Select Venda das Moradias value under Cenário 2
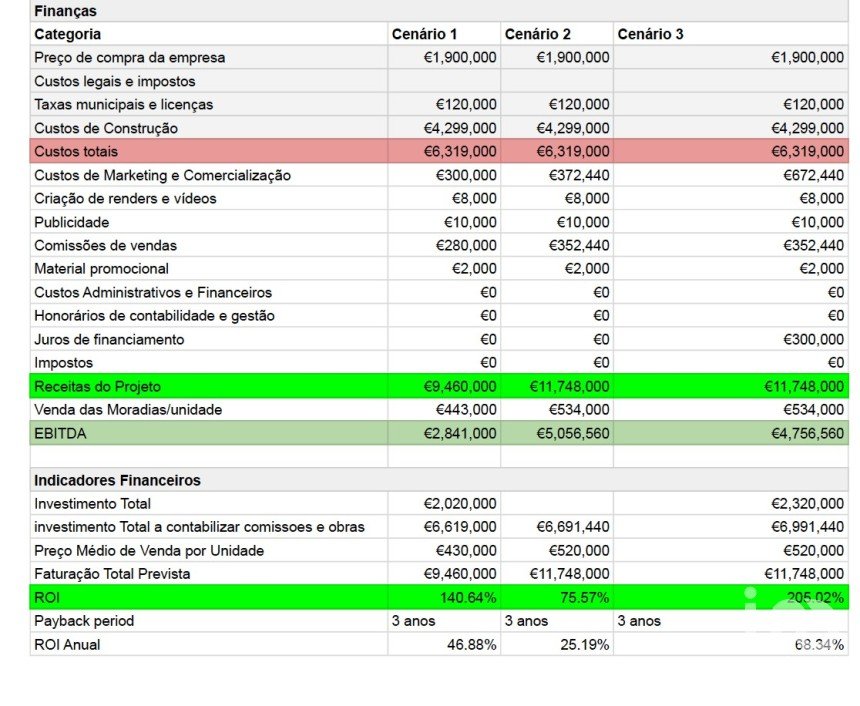The width and height of the screenshot is (860, 706). pos(579,410)
